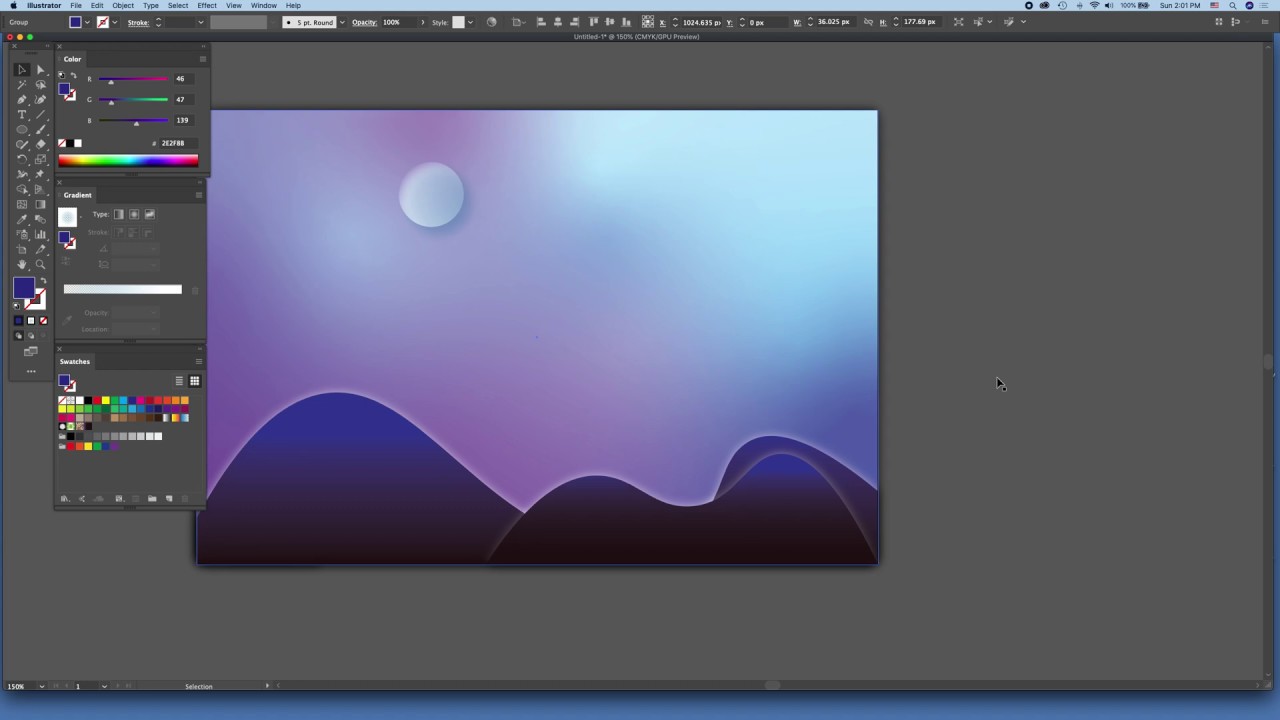
Task: Open the File menu
Action: [x=76, y=5]
